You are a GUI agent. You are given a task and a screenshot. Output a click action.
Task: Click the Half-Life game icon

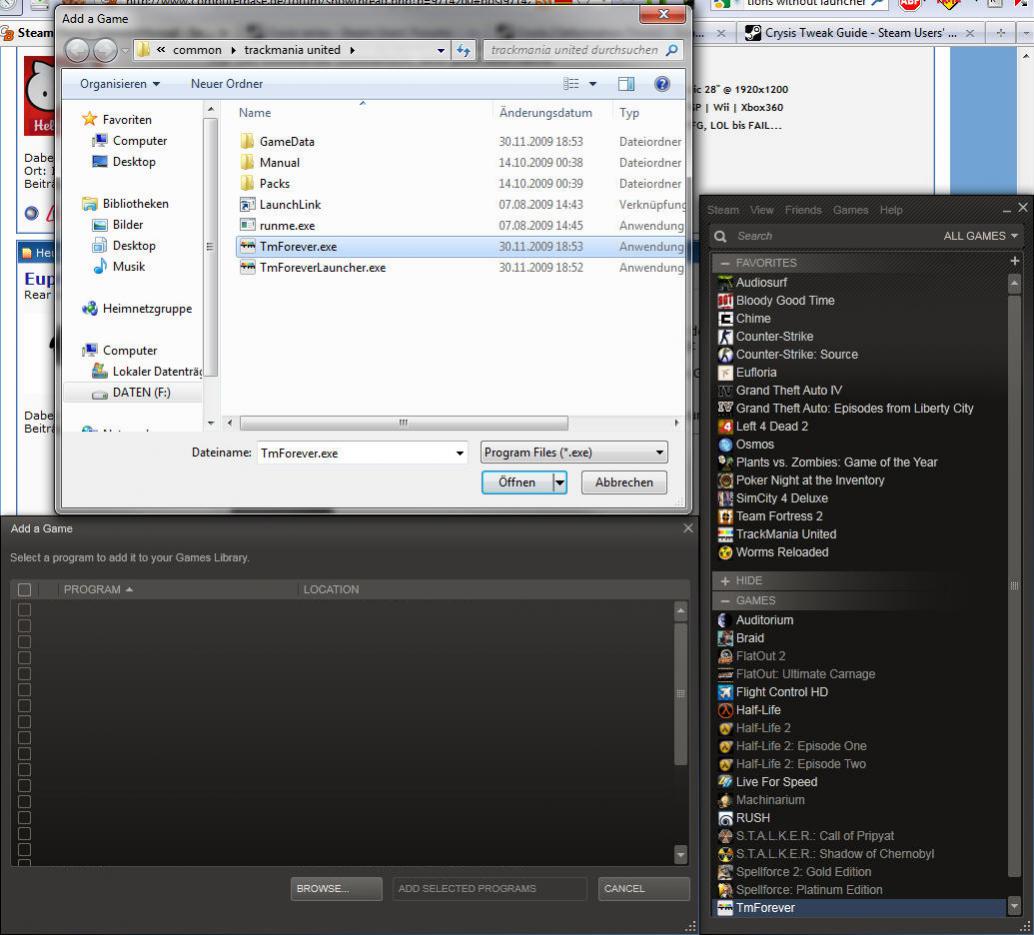click(725, 710)
